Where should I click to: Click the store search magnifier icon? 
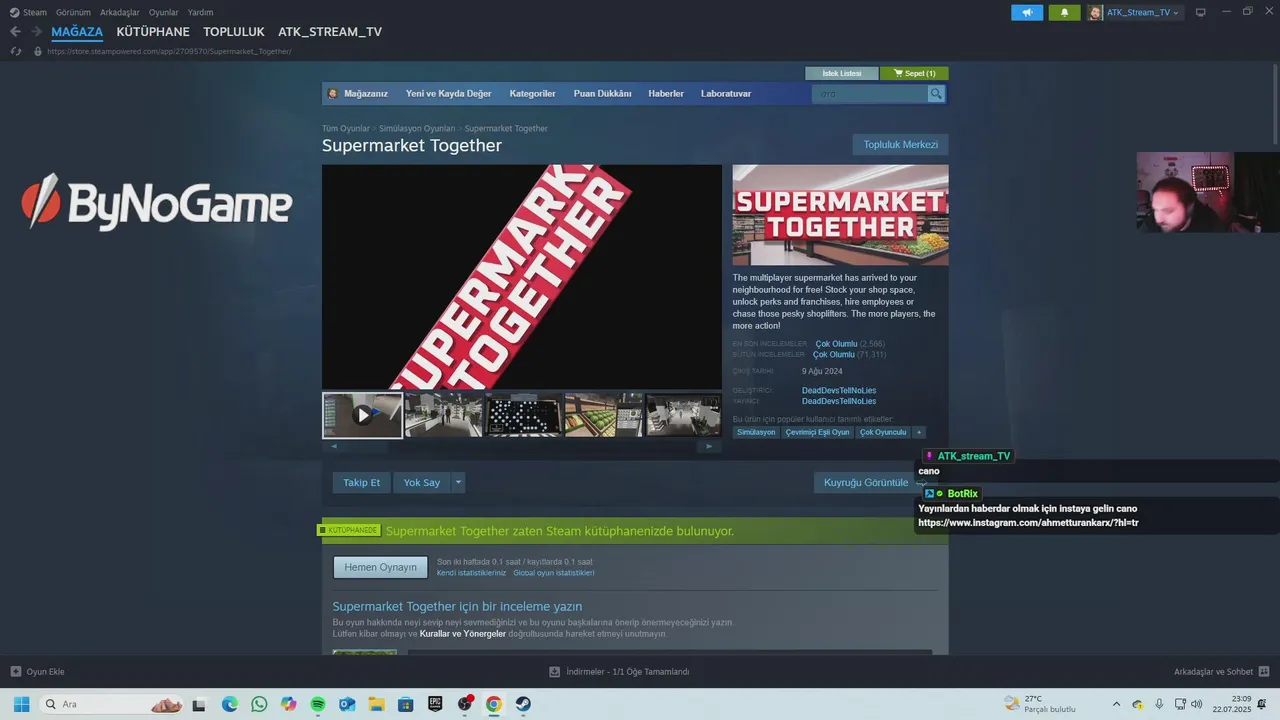click(936, 94)
